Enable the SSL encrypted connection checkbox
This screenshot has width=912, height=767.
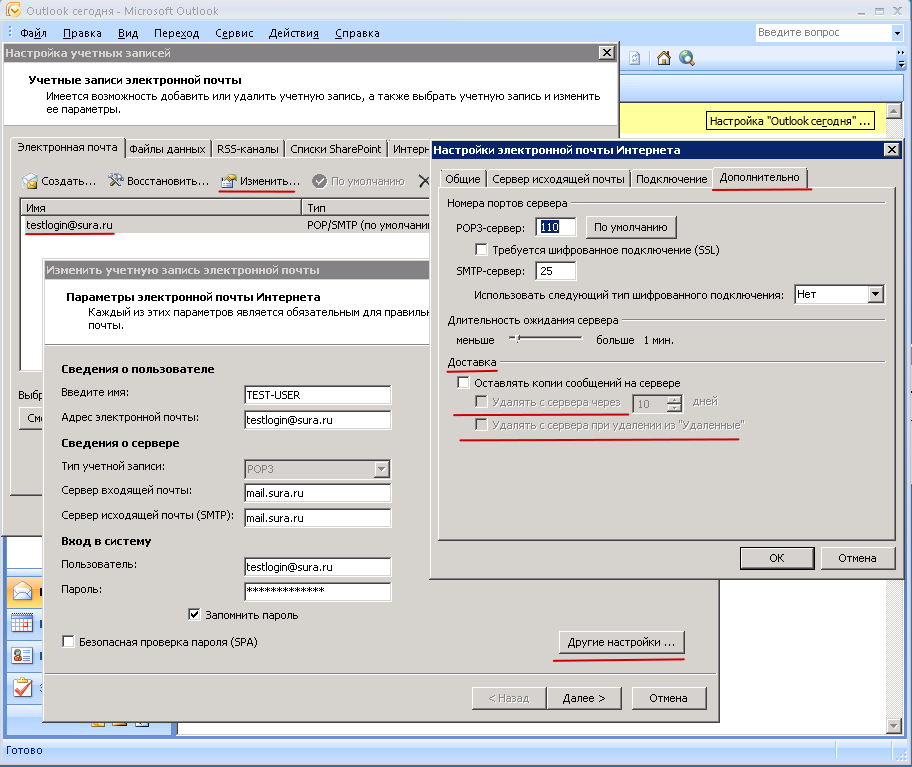tap(482, 250)
